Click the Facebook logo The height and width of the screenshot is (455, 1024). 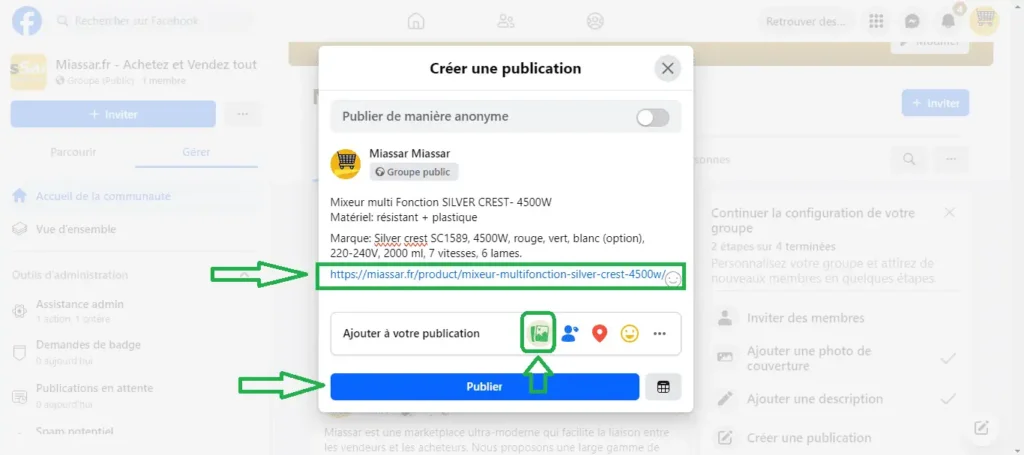point(27,21)
